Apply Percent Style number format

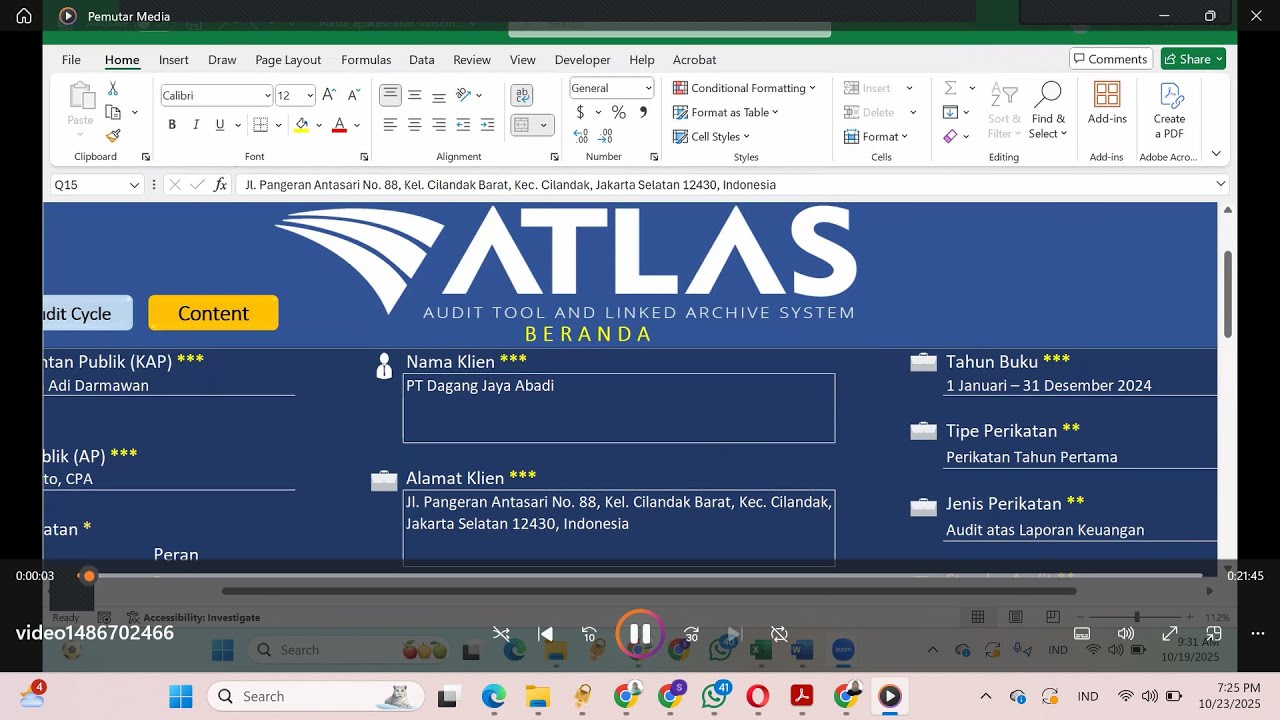618,112
